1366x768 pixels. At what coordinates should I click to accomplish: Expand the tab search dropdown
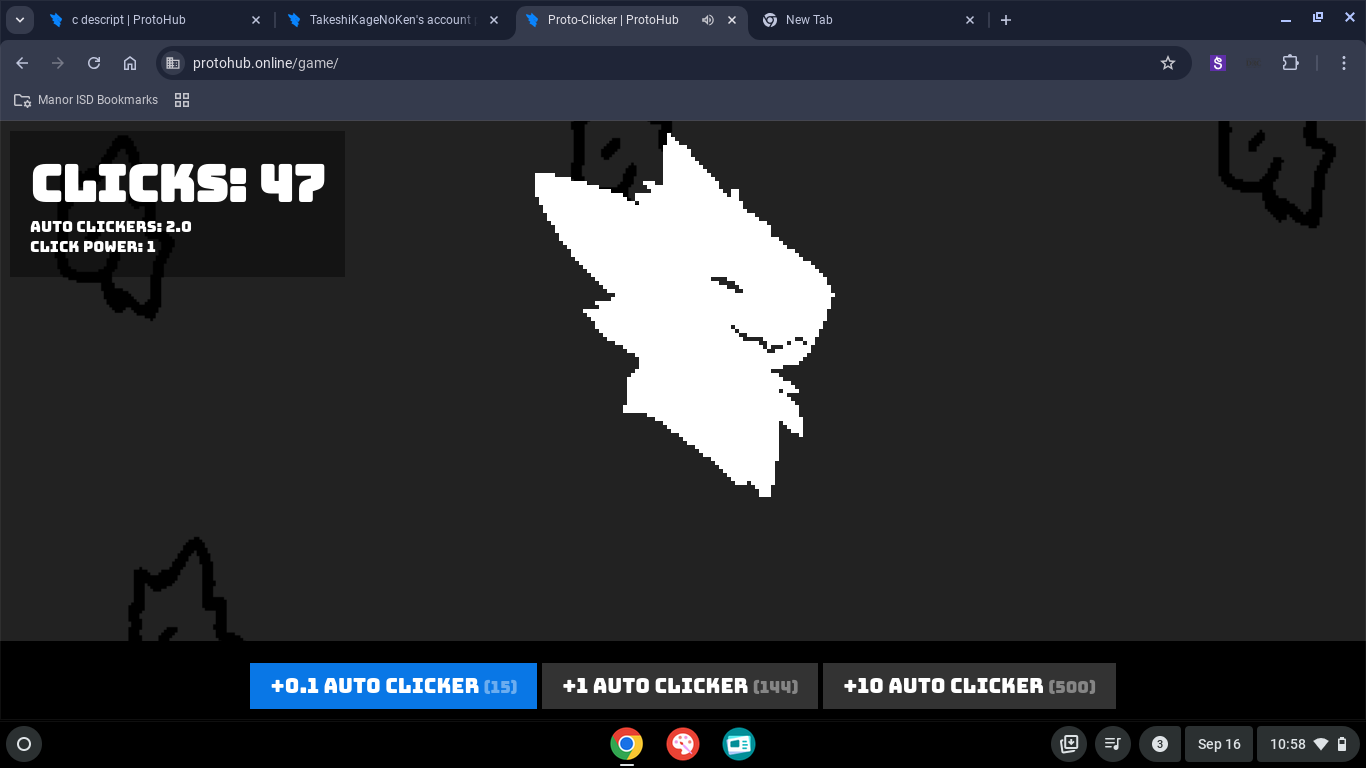(19, 20)
